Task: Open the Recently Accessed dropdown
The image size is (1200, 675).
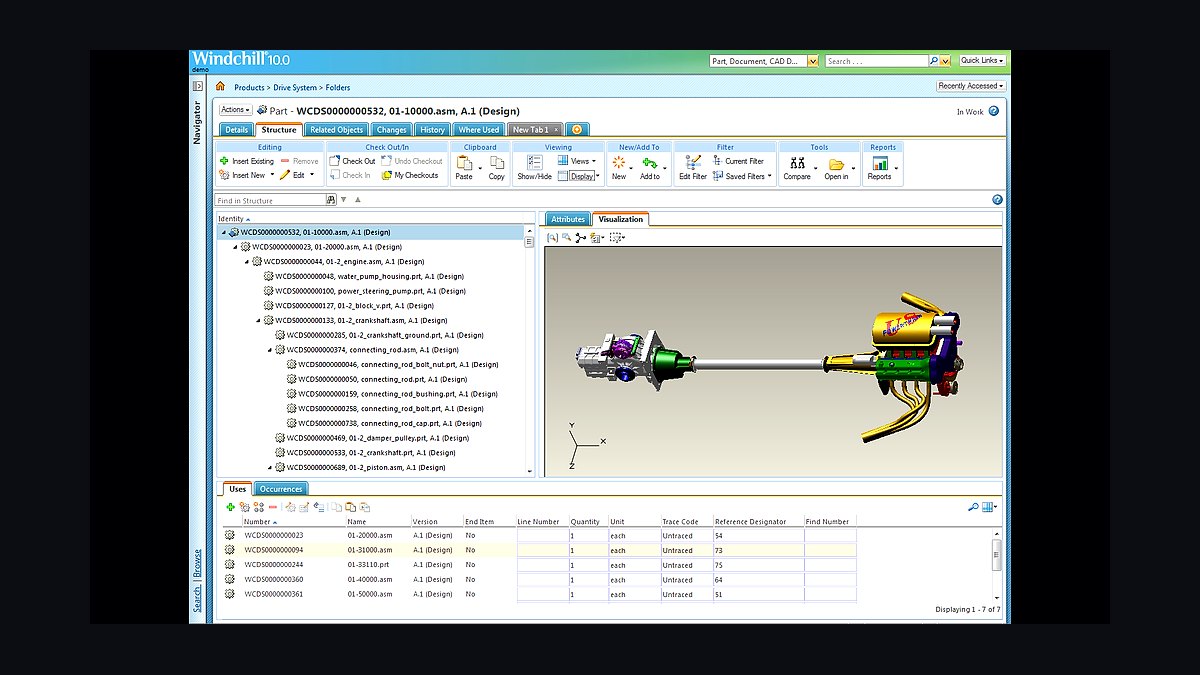Action: coord(971,86)
